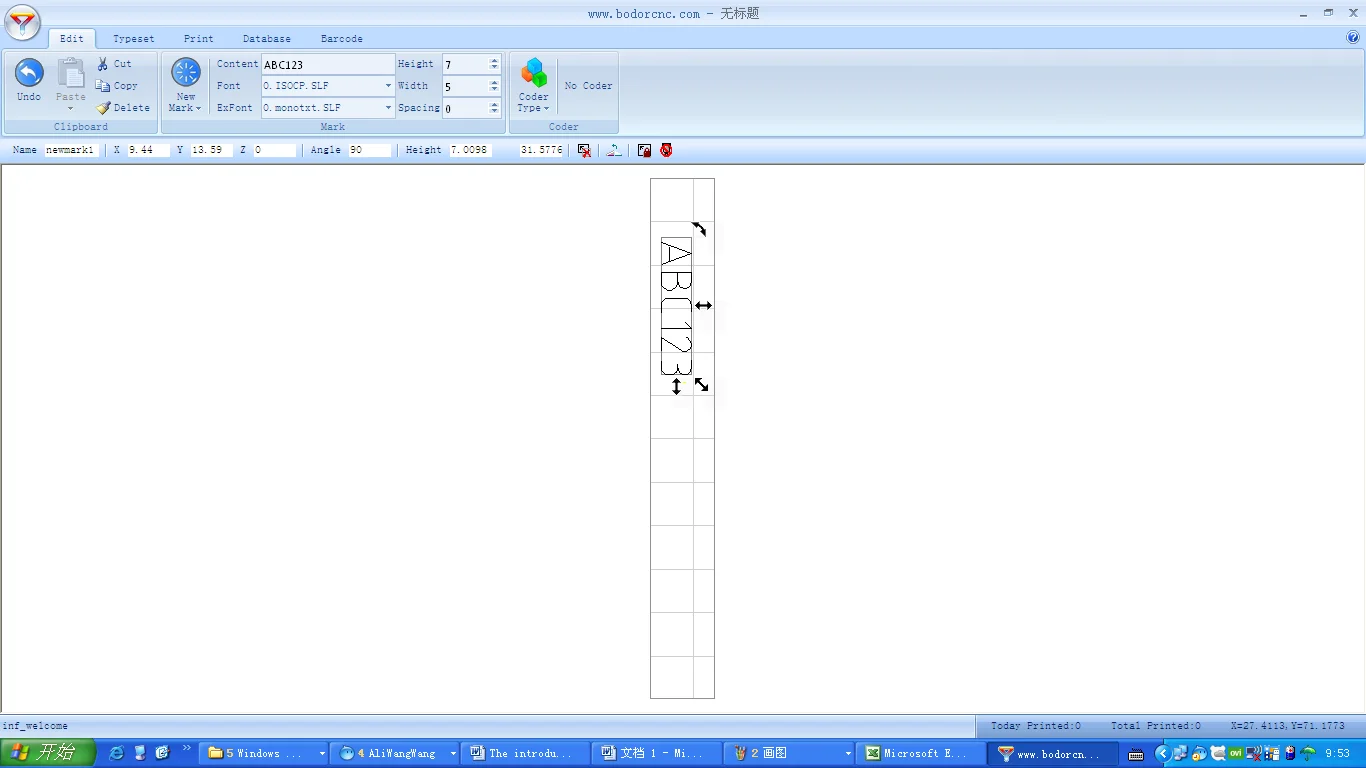Viewport: 1366px width, 768px height.
Task: Click the Paste clipboard icon
Action: pyautogui.click(x=70, y=73)
